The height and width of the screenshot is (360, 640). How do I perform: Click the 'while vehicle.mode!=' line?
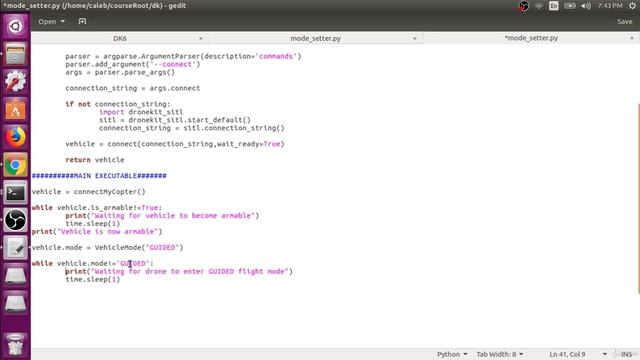click(x=93, y=263)
